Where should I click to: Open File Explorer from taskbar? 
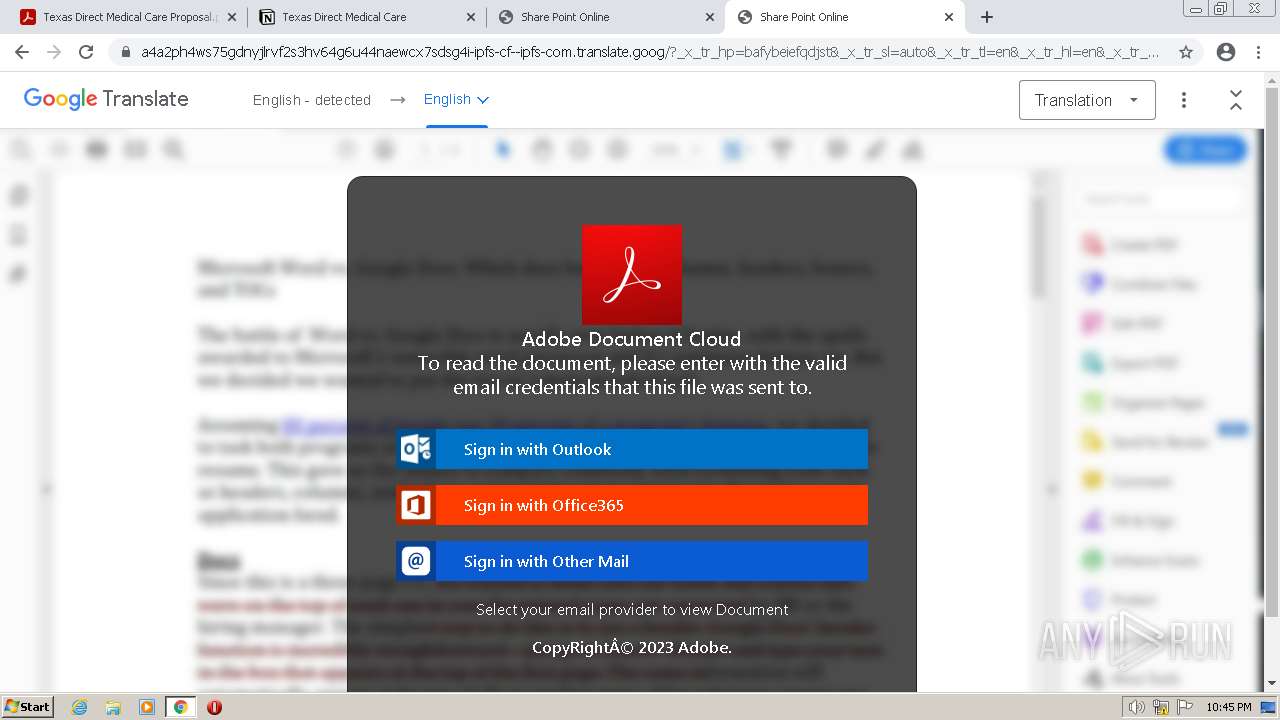tap(113, 707)
